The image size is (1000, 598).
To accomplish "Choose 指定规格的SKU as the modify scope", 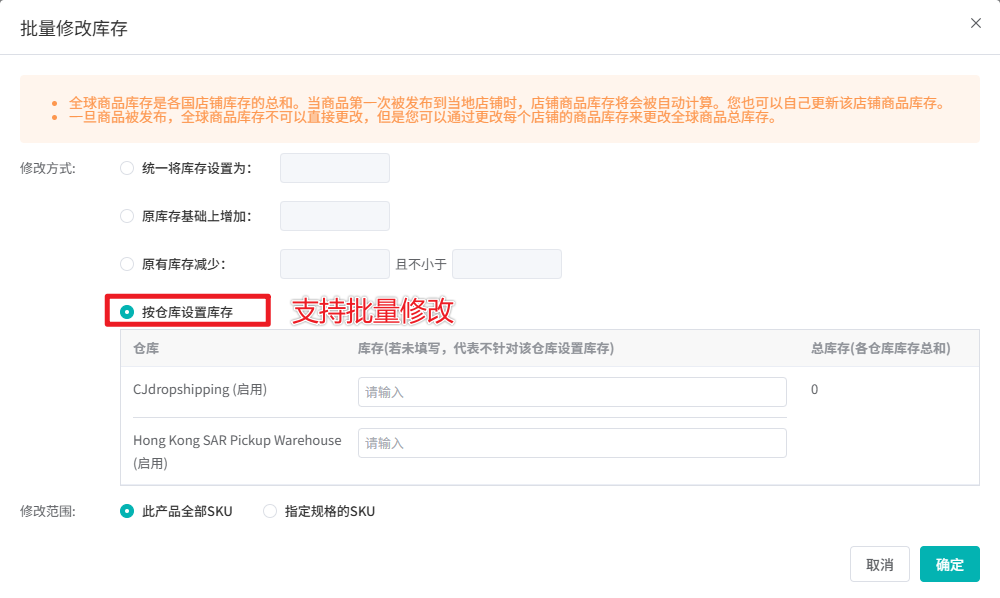I will pos(270,511).
